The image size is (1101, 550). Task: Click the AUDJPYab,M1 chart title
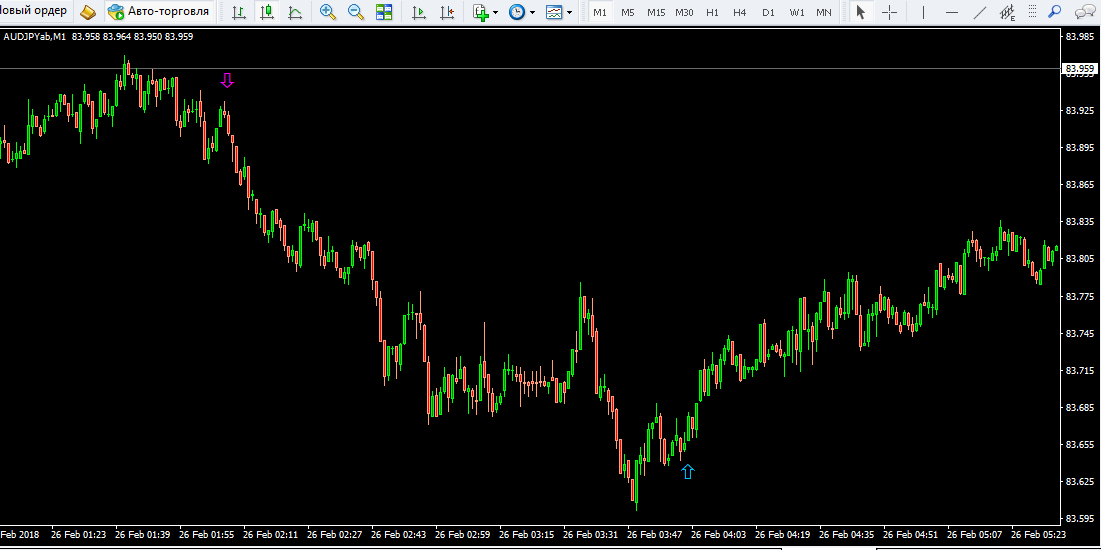coord(35,37)
